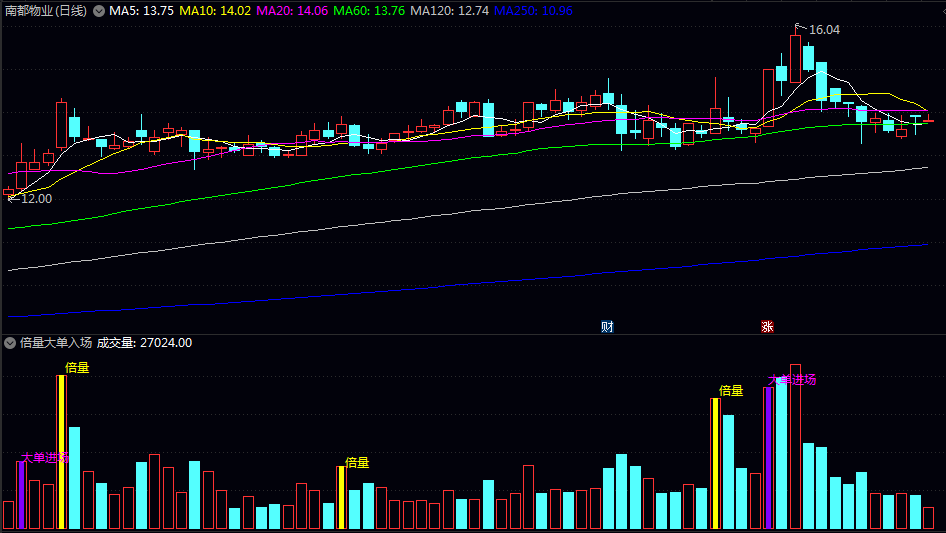Click the 倍量 label nearest the right side
Viewport: 946px width, 533px height.
731,391
